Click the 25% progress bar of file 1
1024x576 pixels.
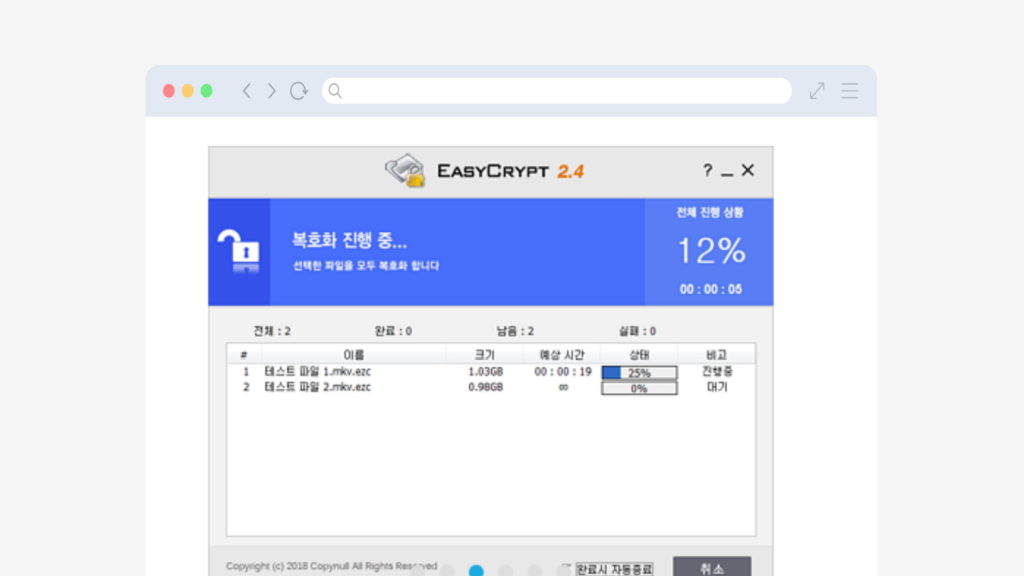pyautogui.click(x=638, y=371)
